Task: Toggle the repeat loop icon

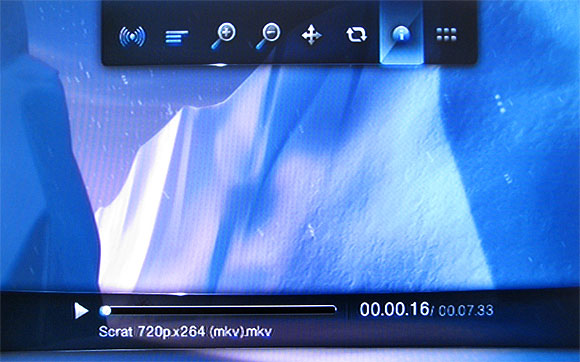Action: coord(357,35)
